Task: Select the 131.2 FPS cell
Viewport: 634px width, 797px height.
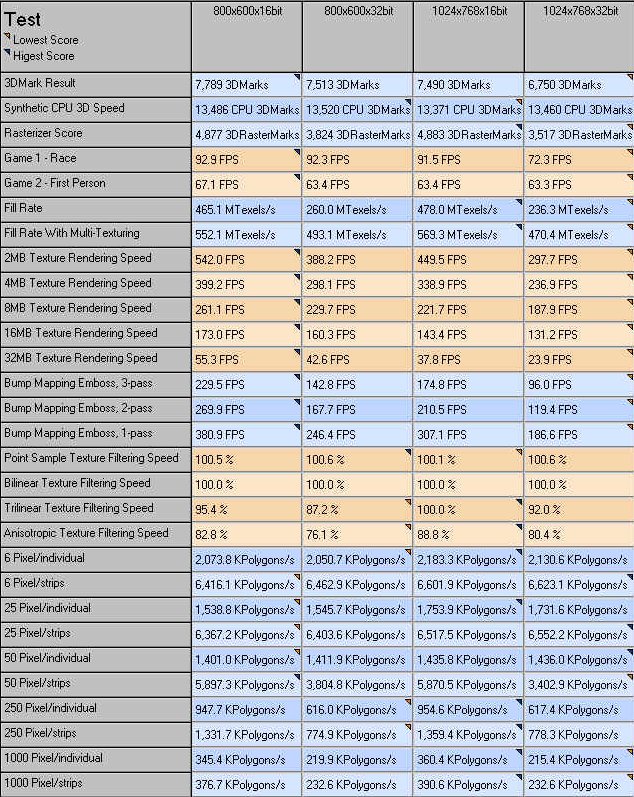Action: [x=579, y=334]
